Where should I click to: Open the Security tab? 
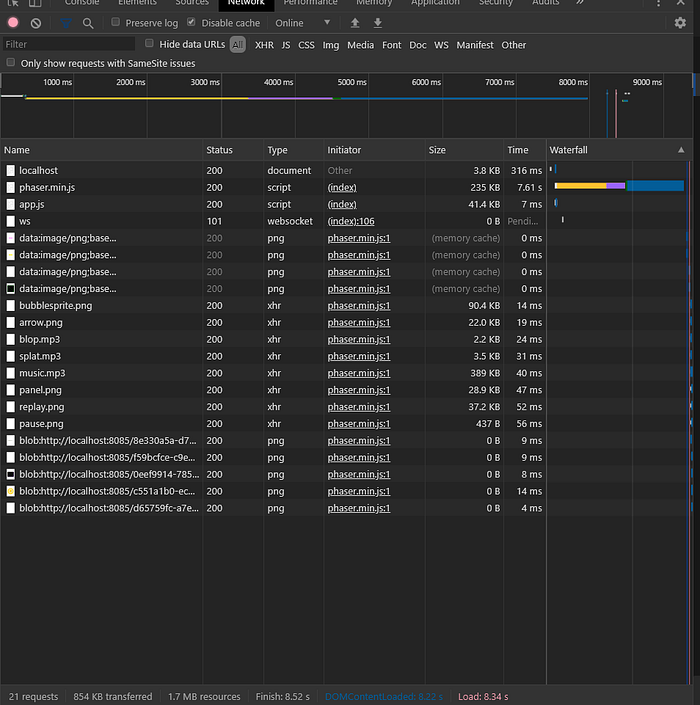495,3
